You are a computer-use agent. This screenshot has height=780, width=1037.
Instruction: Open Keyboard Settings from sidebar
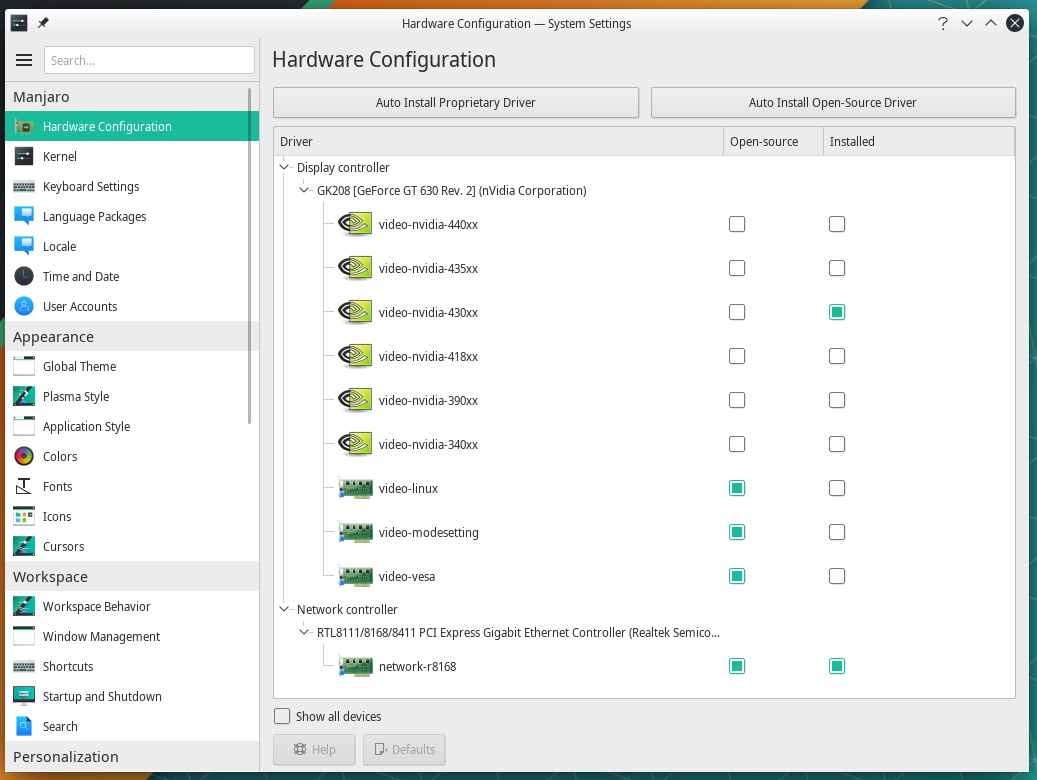(x=132, y=187)
